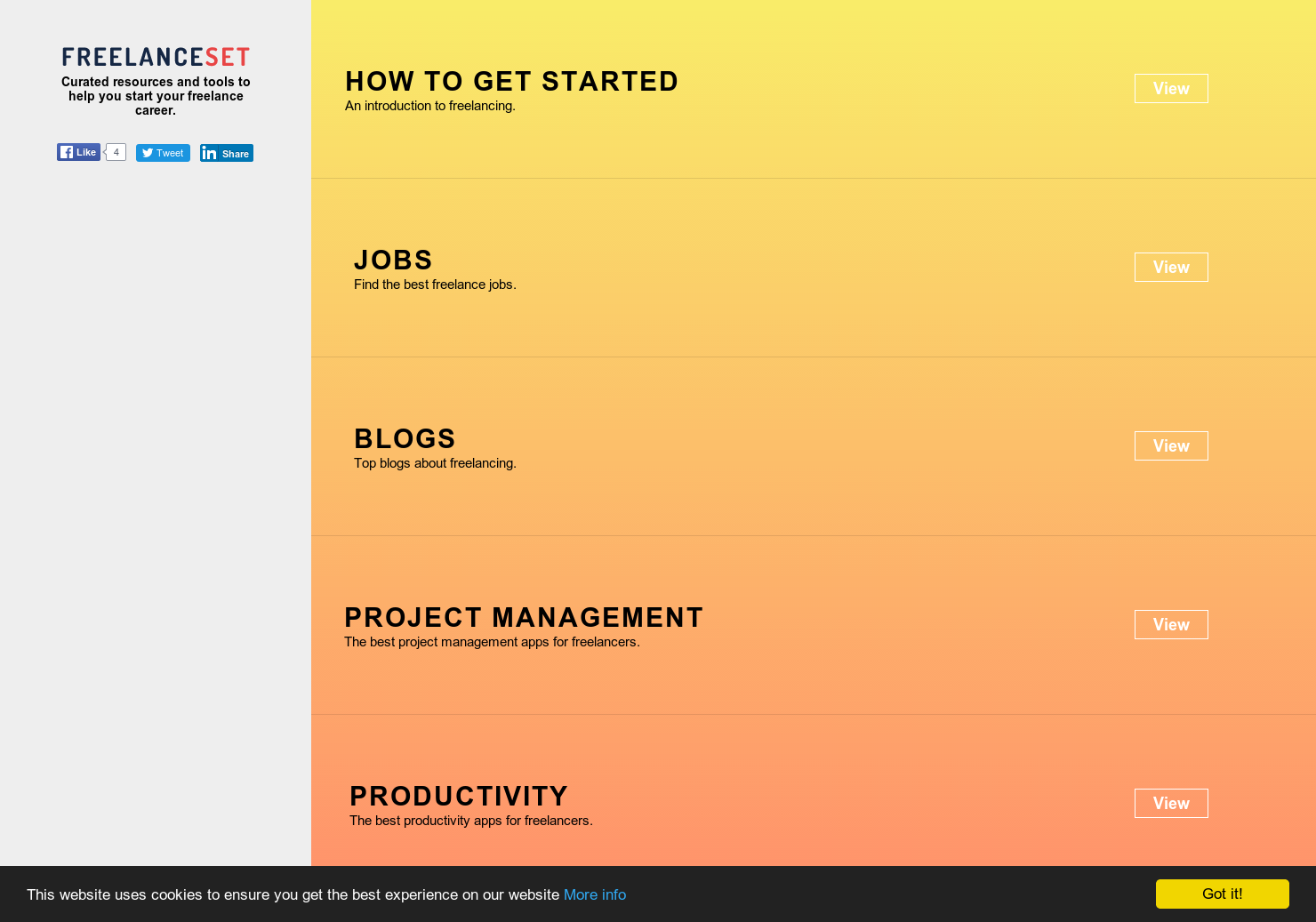Click the like counter showing 4
This screenshot has width=1316, height=922.
pyautogui.click(x=116, y=152)
